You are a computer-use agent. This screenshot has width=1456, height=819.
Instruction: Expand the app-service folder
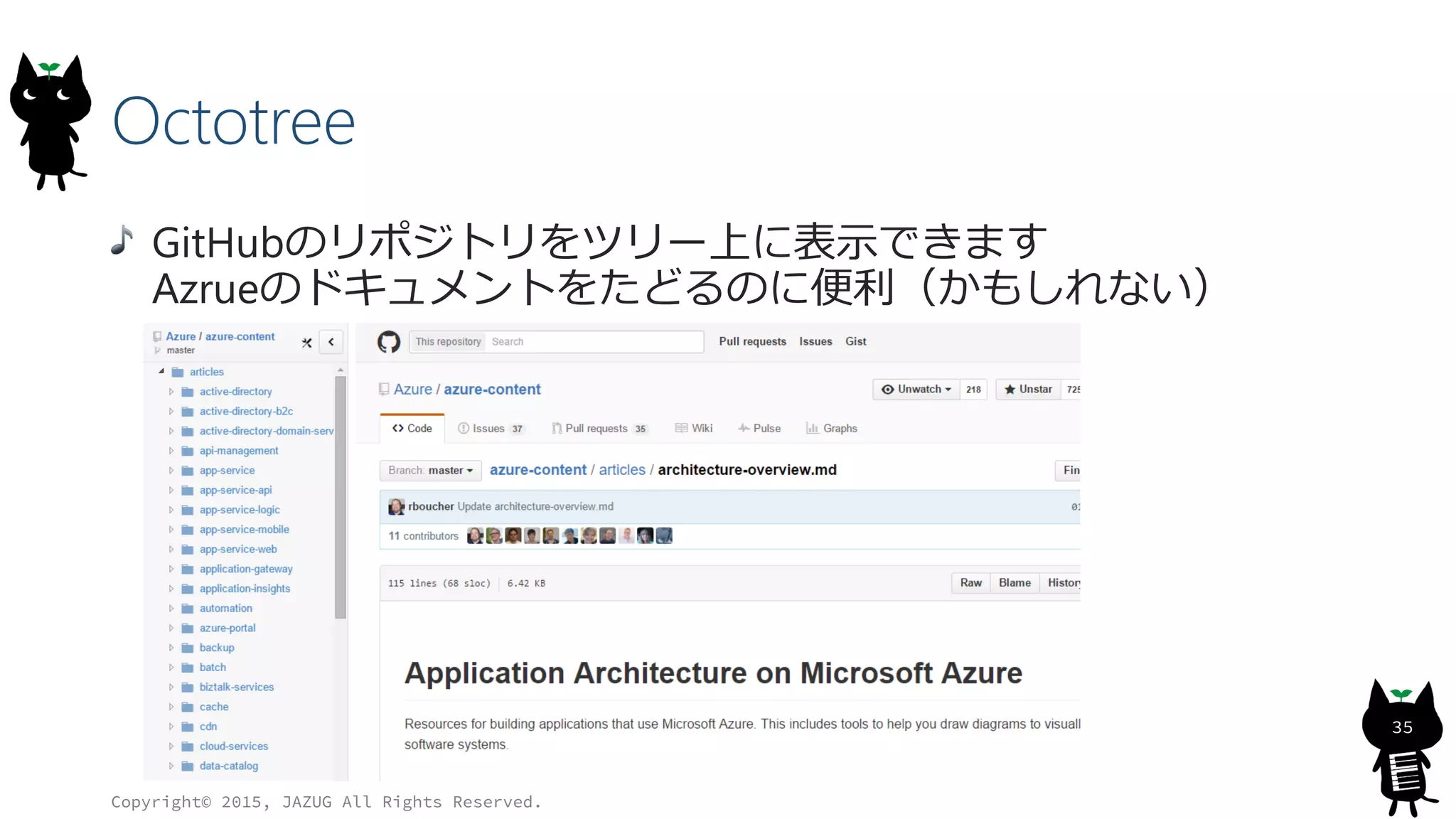[171, 471]
